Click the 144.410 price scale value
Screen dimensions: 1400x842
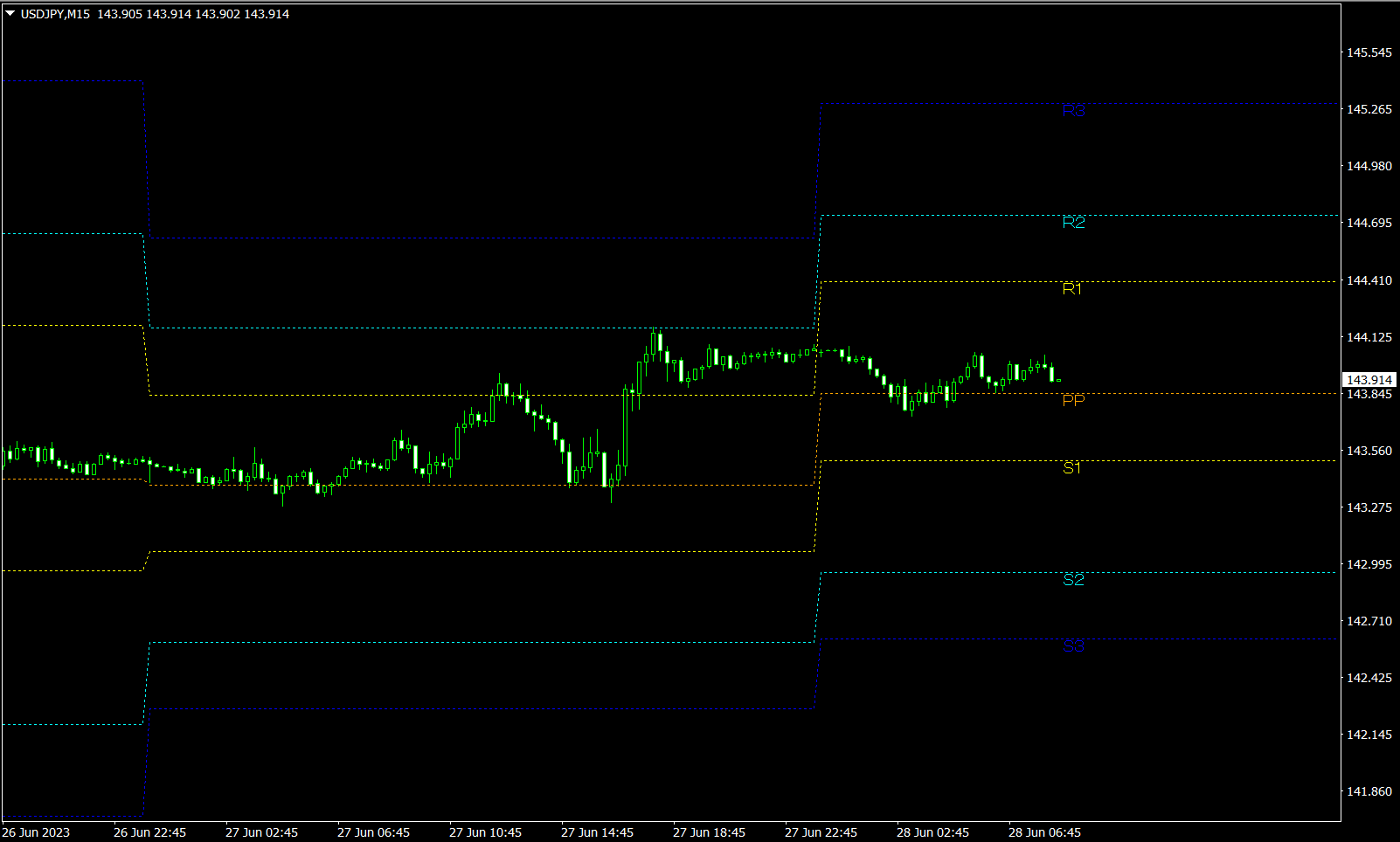click(1369, 280)
